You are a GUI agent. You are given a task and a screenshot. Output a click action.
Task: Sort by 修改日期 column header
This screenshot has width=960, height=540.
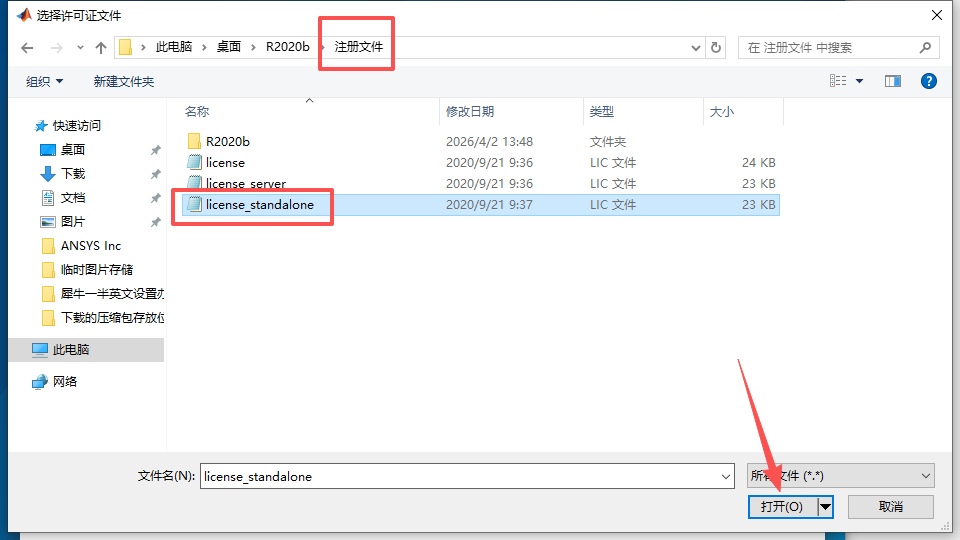(470, 111)
